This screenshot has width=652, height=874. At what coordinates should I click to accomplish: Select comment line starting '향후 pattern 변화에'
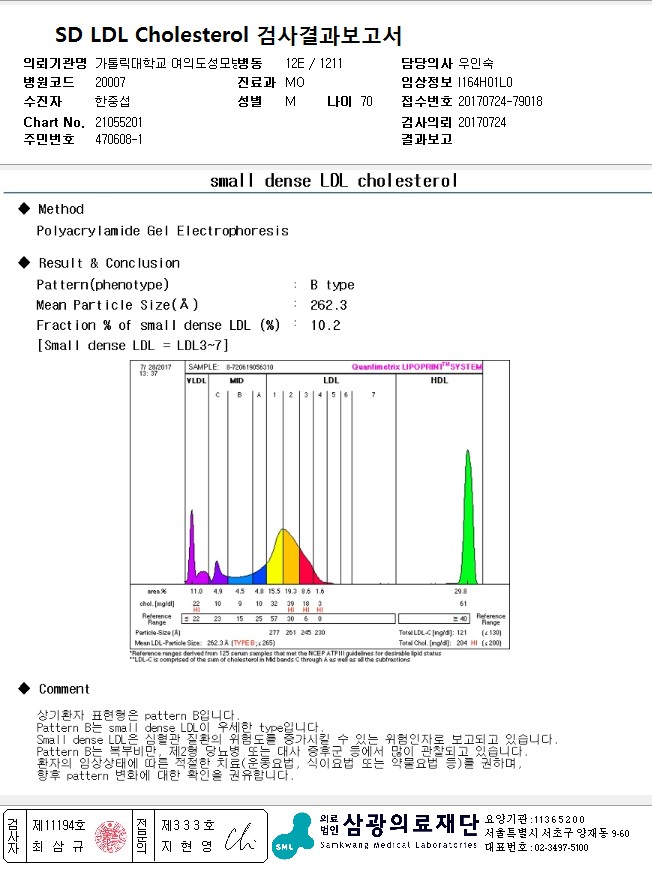[164, 775]
